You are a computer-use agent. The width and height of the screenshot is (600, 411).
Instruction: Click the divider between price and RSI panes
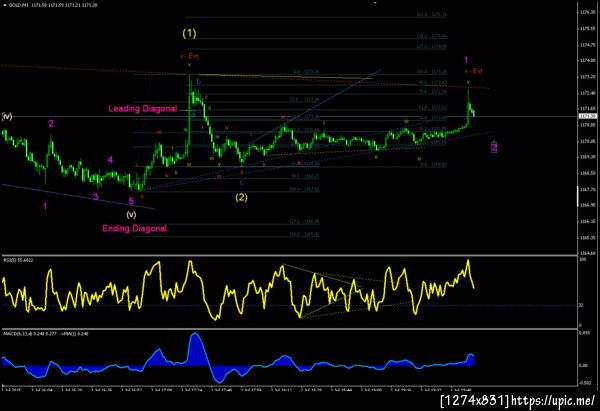tap(289, 255)
